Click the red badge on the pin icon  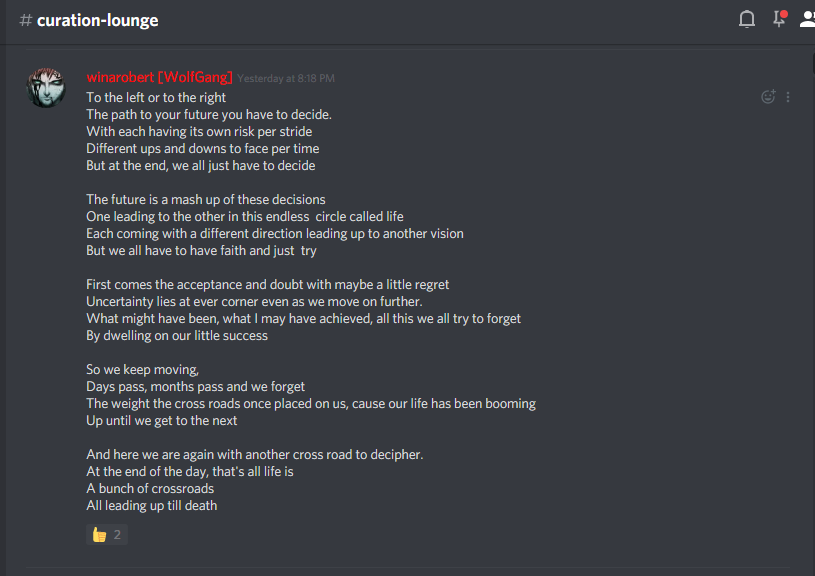click(785, 12)
